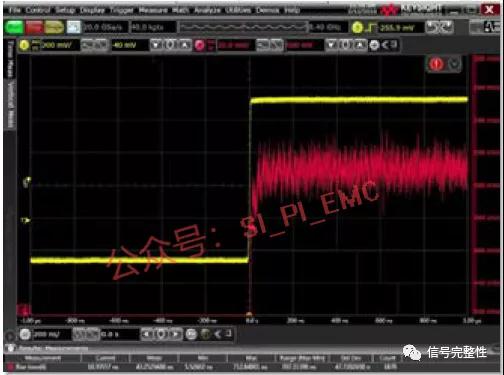Click the channel 1 coupling/impedance icon
504x375 pixels.
[36, 45]
